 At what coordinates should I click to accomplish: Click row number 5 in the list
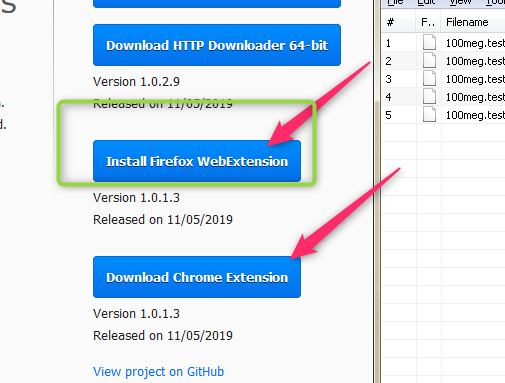tap(388, 115)
